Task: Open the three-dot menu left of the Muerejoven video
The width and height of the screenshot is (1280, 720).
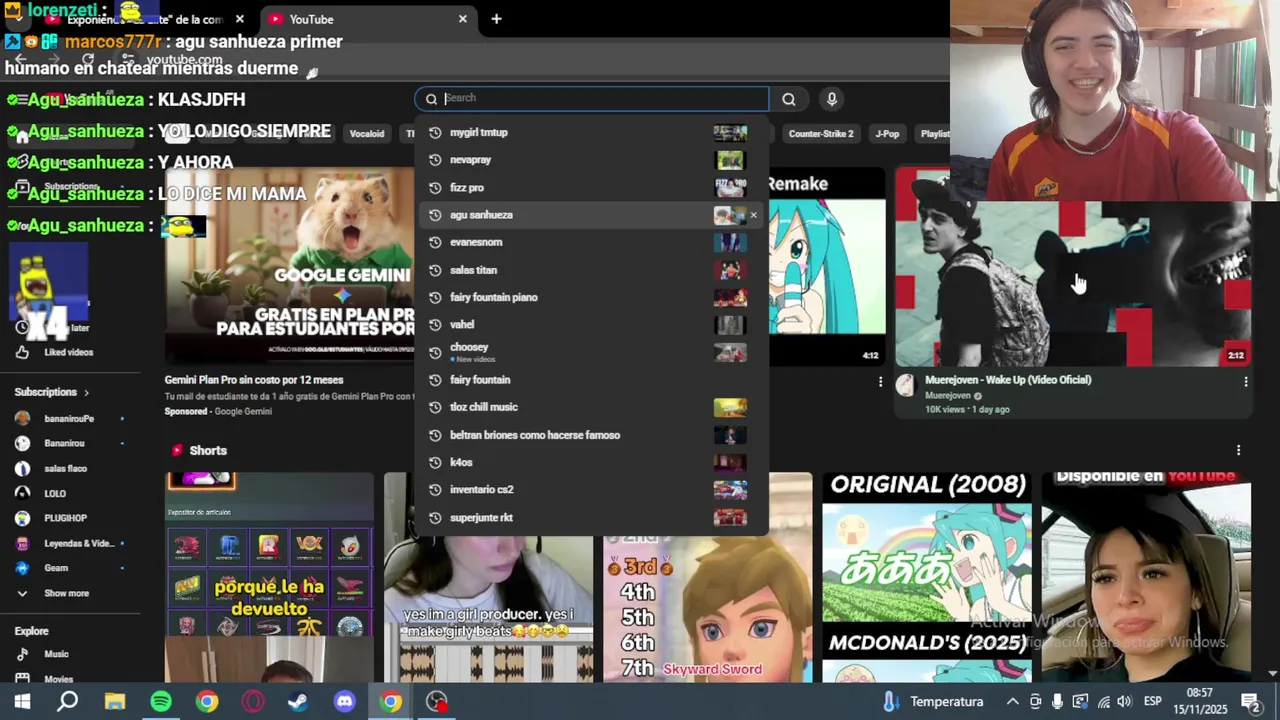Action: (x=880, y=382)
